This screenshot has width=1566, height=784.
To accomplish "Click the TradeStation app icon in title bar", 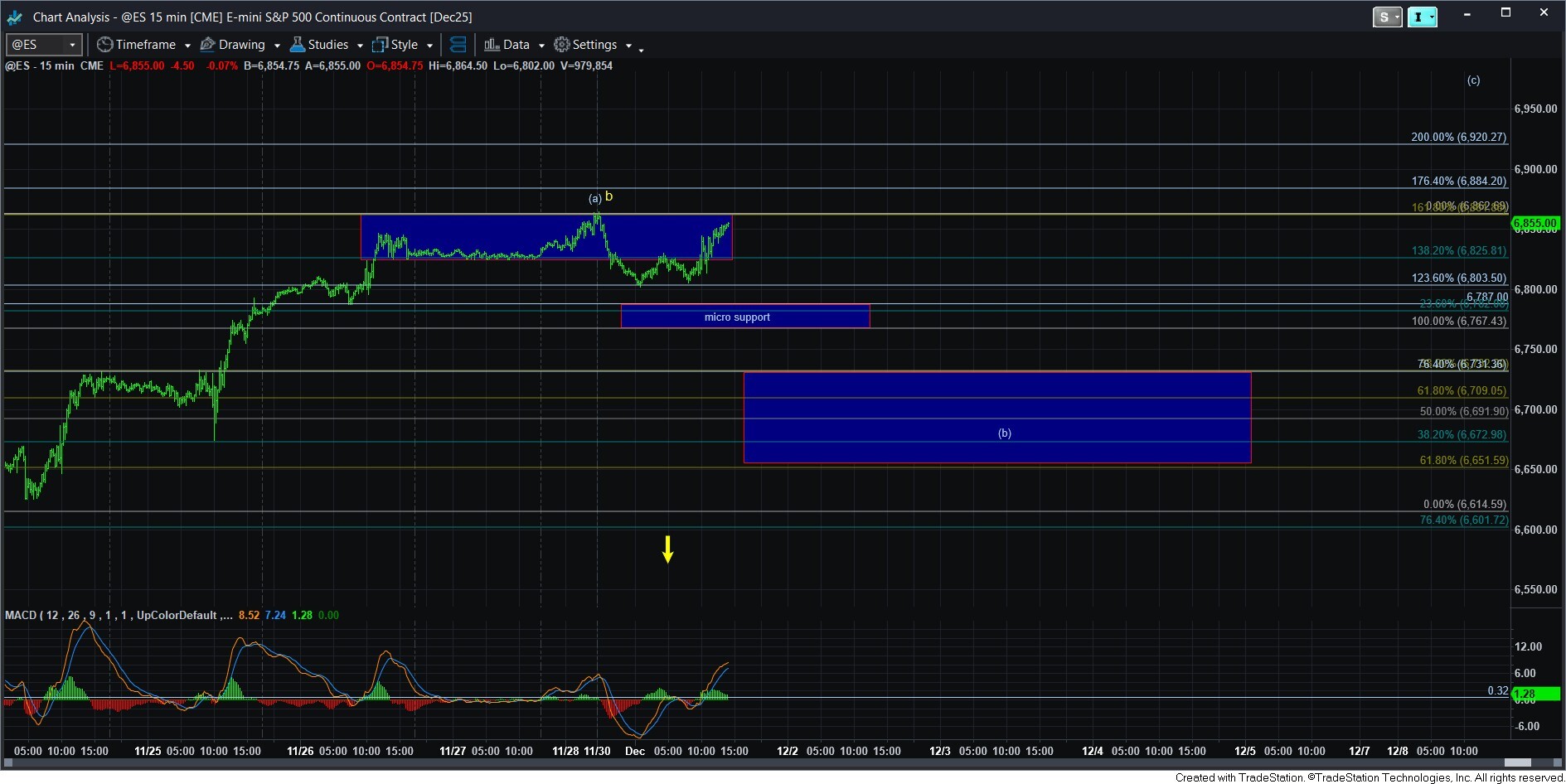I will (x=14, y=17).
